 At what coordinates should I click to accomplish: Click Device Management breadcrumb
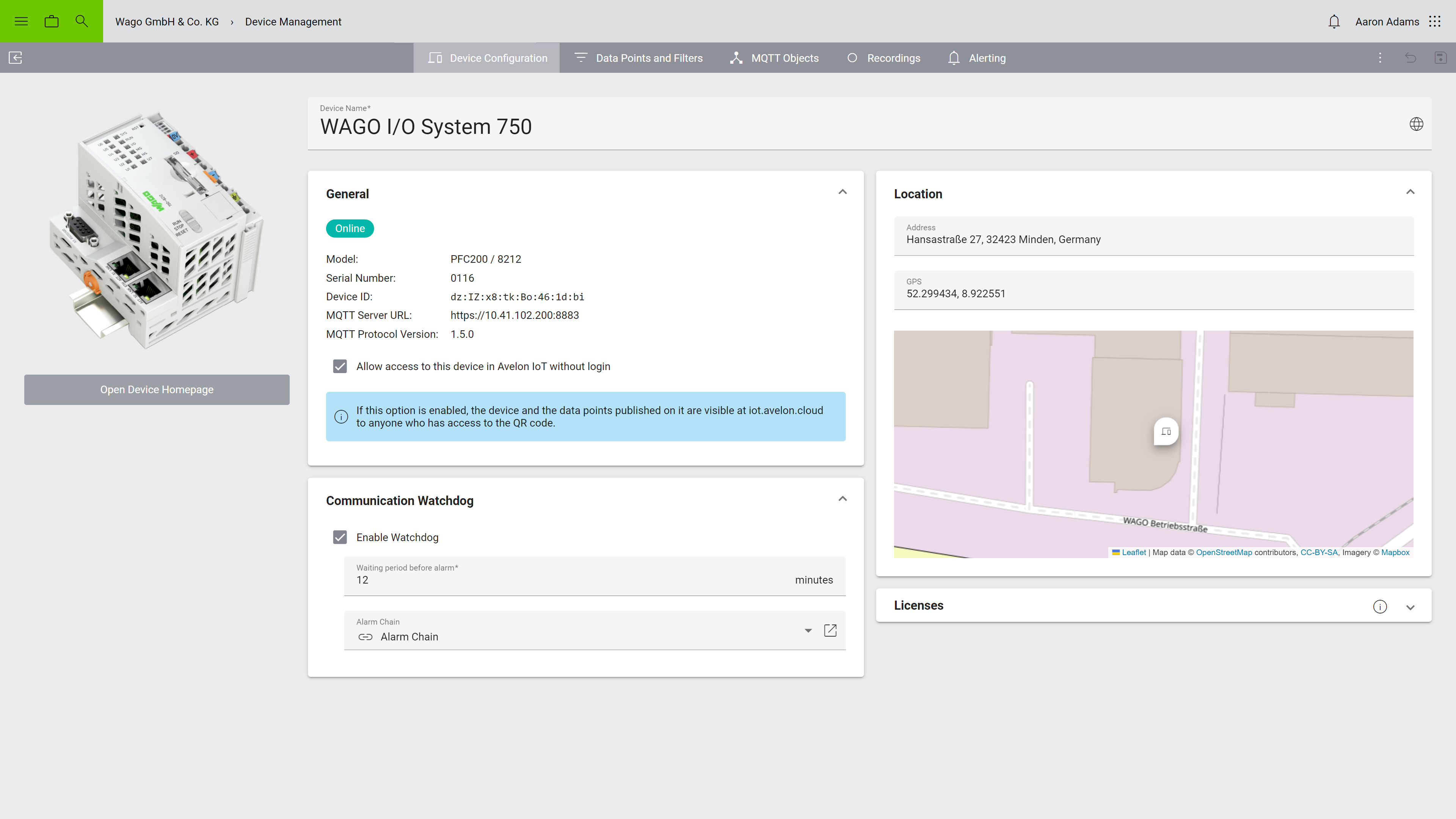[x=293, y=22]
